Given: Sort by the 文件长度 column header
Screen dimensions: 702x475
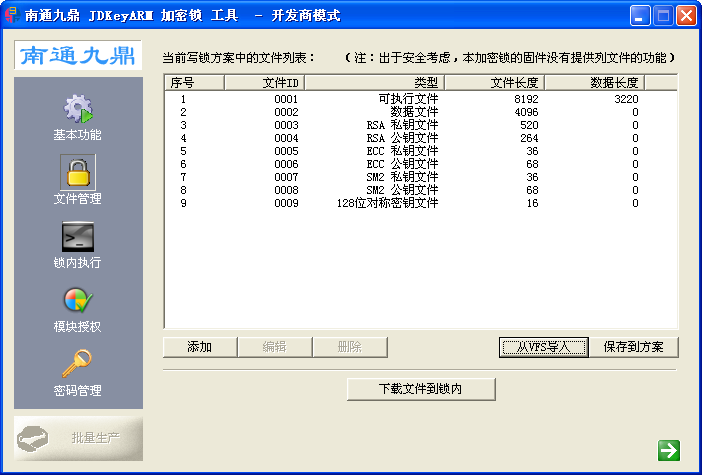Looking at the screenshot, I should (x=495, y=83).
